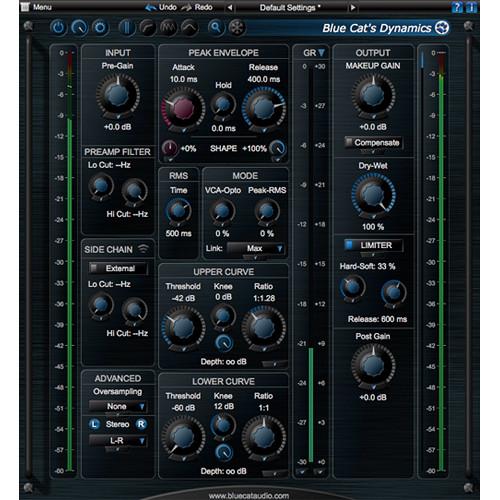Screen dimensions: 500x500
Task: Click the Attack value 10.0 ms
Action: click(x=183, y=79)
